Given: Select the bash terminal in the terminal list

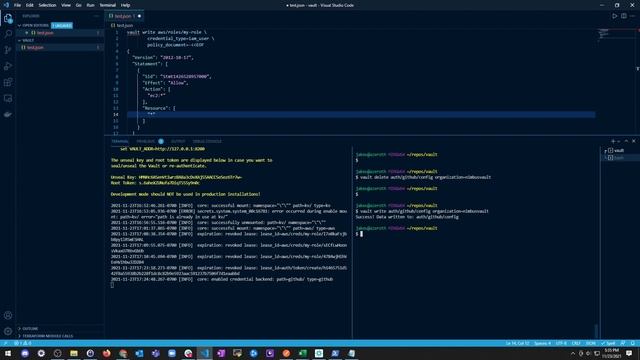Looking at the screenshot, I should (x=620, y=158).
